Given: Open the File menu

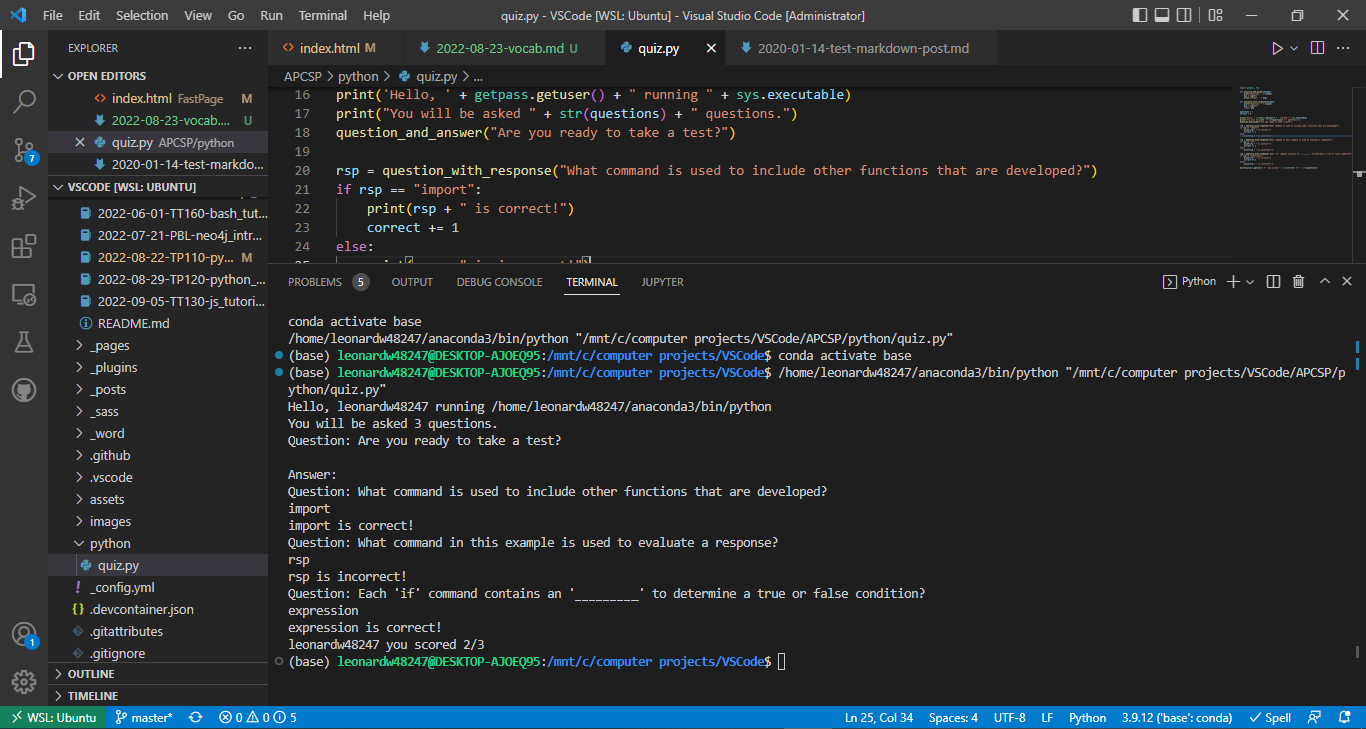Looking at the screenshot, I should point(53,16).
